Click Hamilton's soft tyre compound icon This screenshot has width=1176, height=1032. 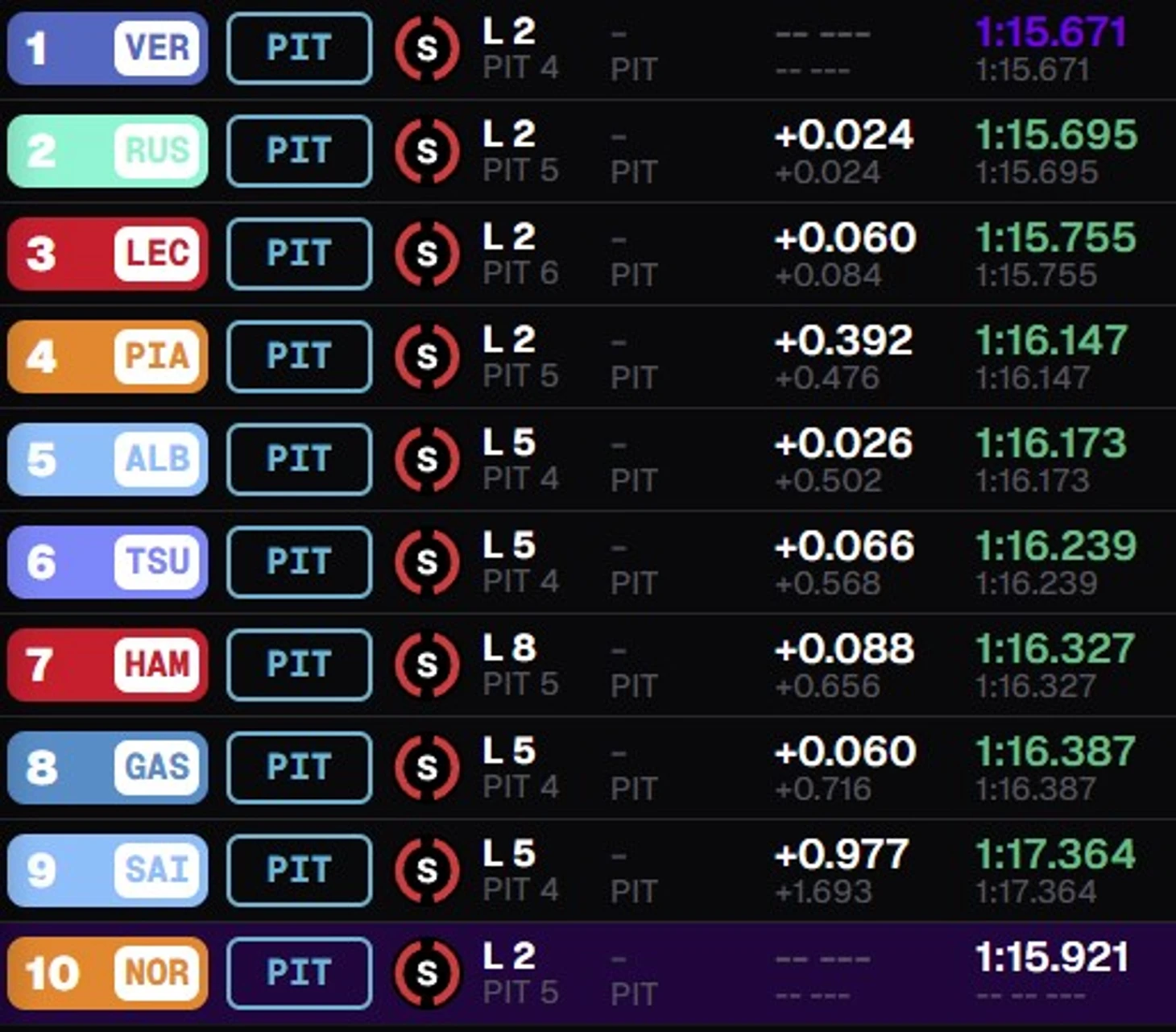(427, 665)
